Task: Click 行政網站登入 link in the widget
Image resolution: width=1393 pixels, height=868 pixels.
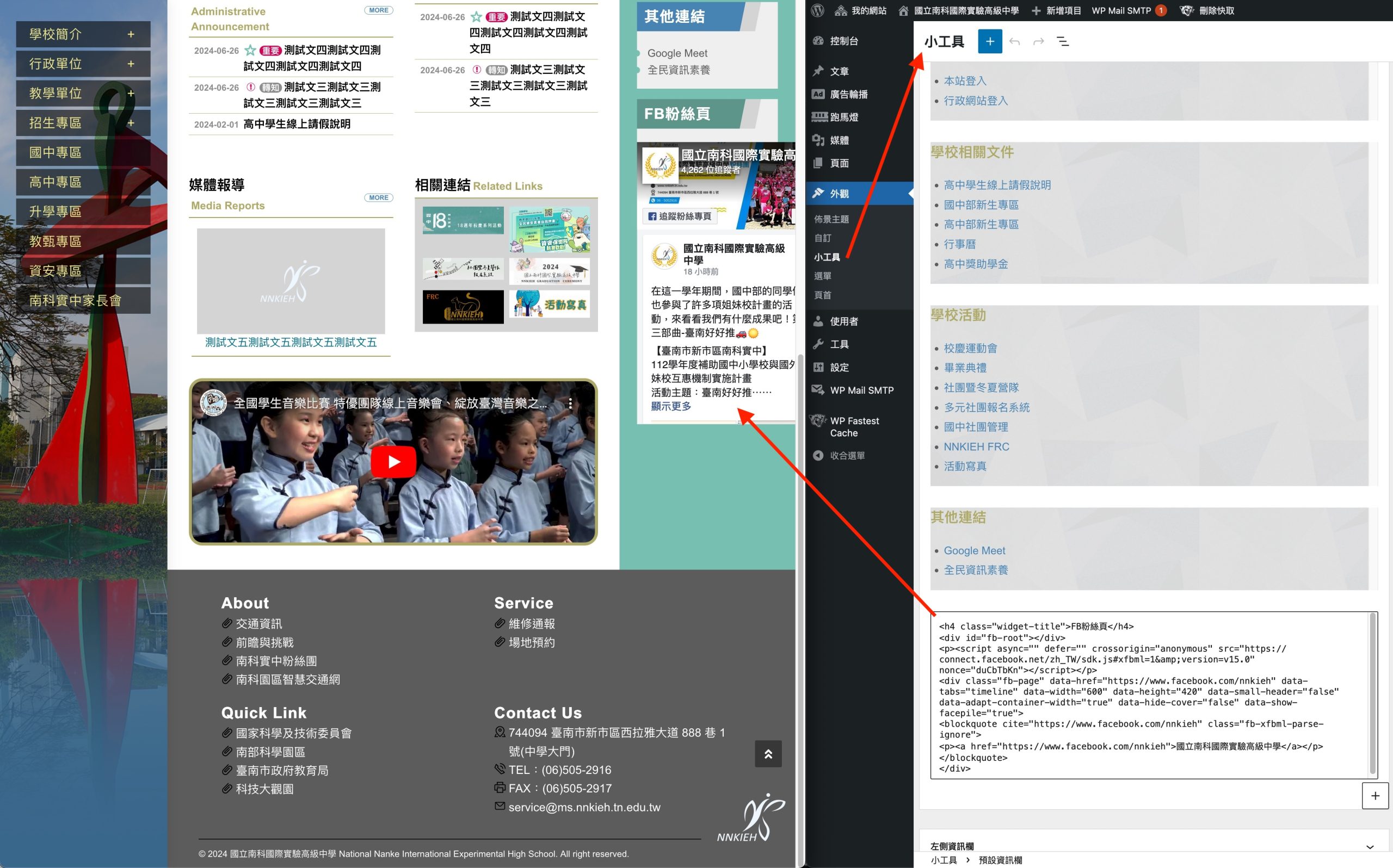Action: click(x=976, y=101)
